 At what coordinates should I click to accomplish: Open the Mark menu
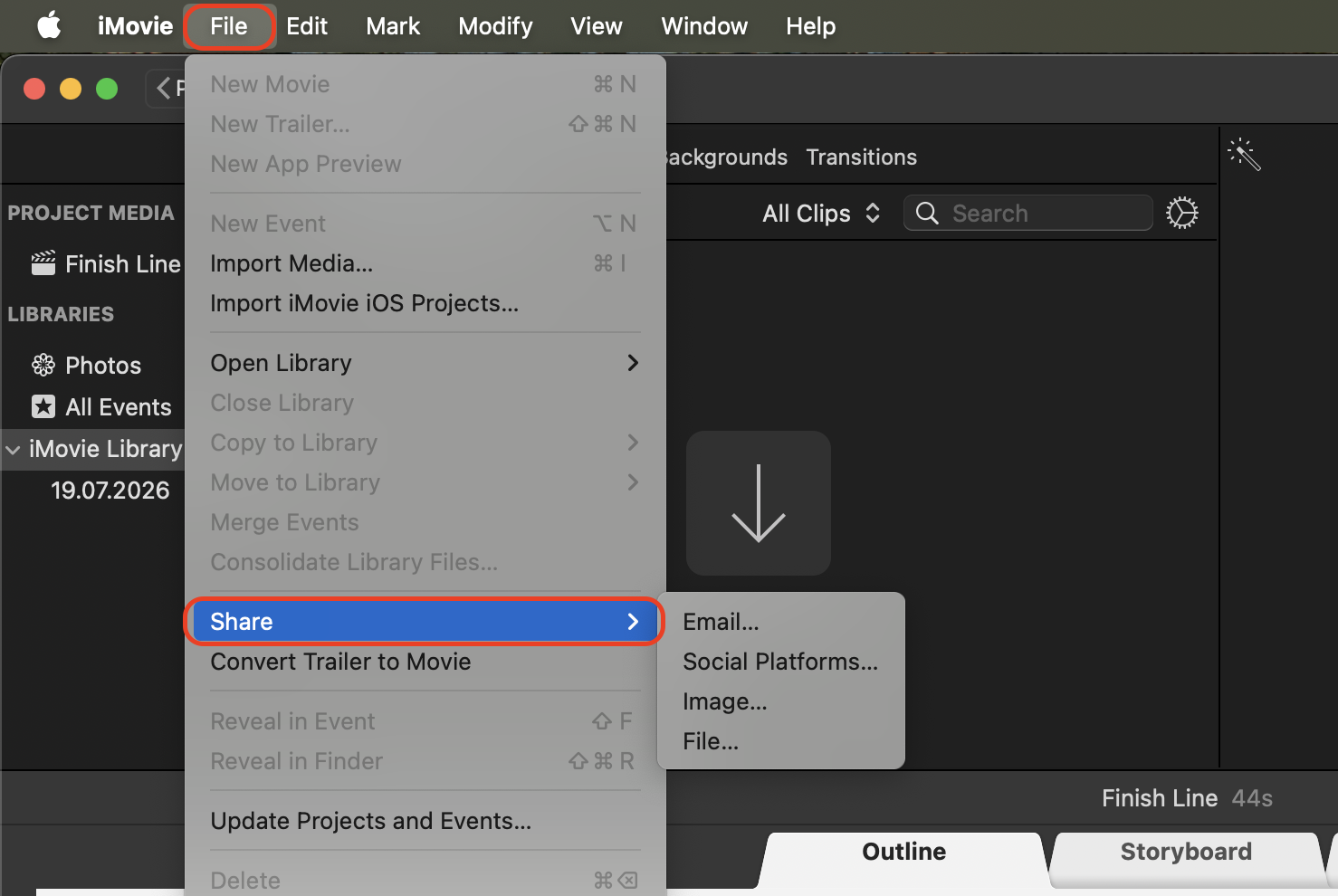393,26
